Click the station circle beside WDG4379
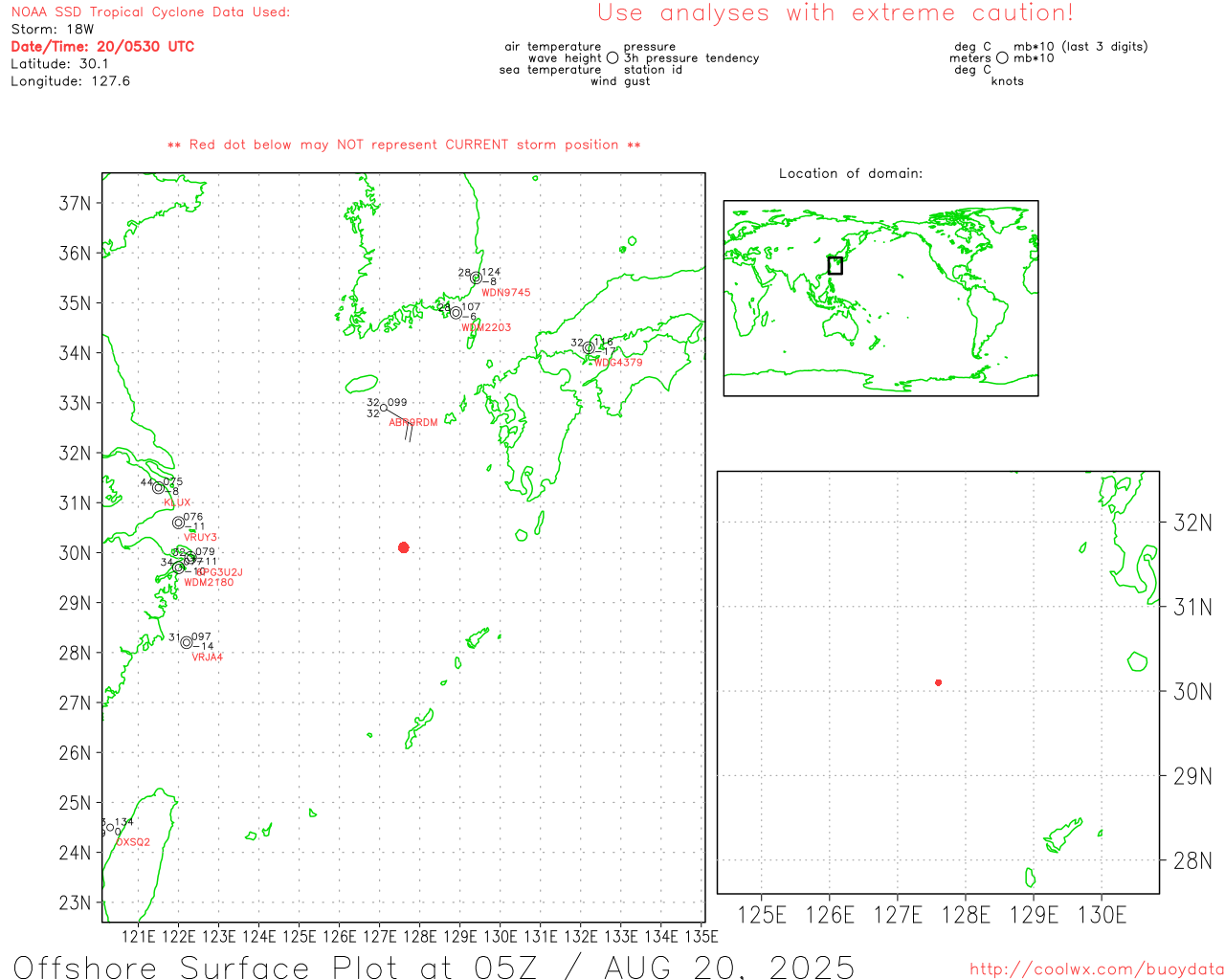1225x980 pixels. coord(589,348)
